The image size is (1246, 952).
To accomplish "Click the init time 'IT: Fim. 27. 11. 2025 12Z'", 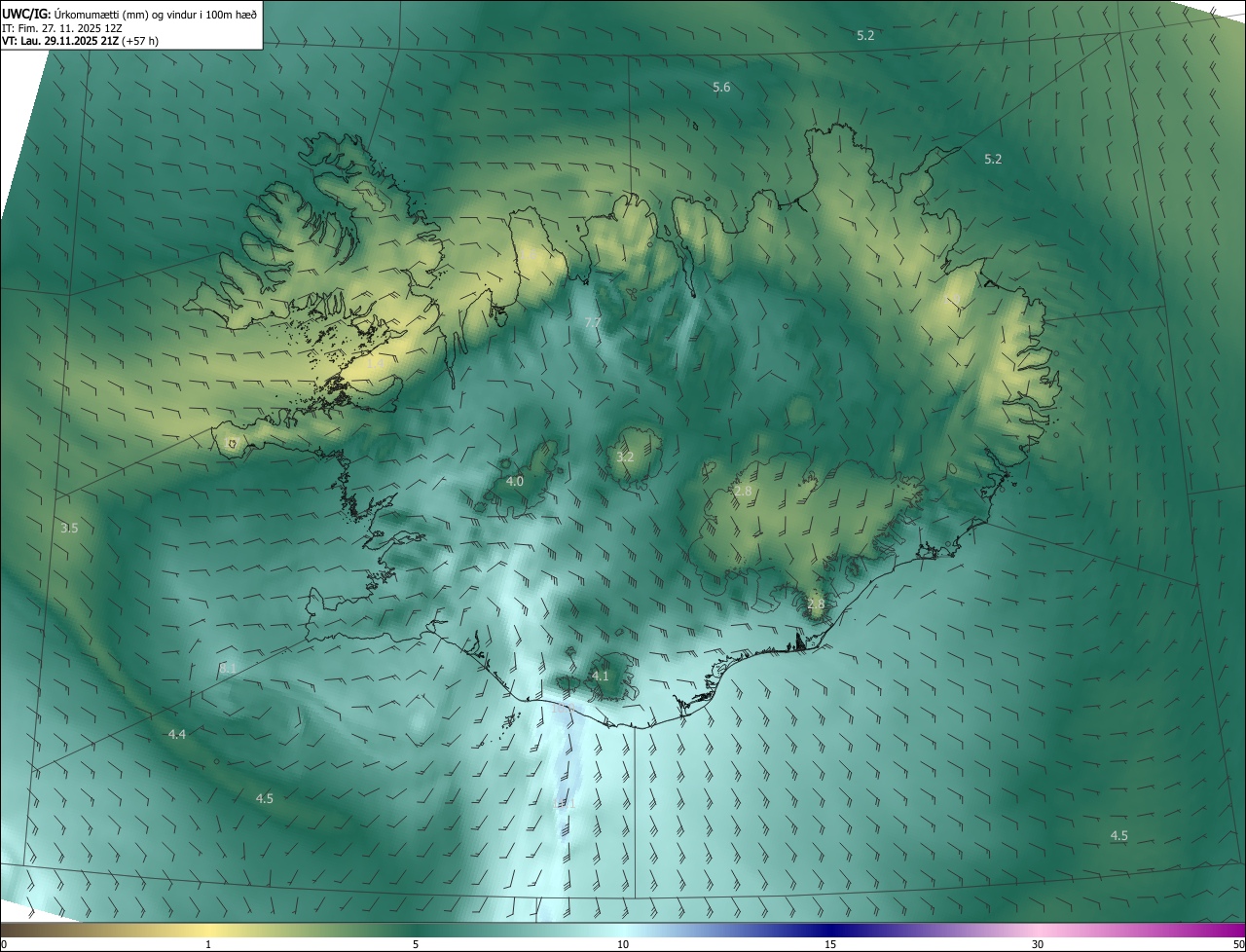I will click(x=62, y=27).
